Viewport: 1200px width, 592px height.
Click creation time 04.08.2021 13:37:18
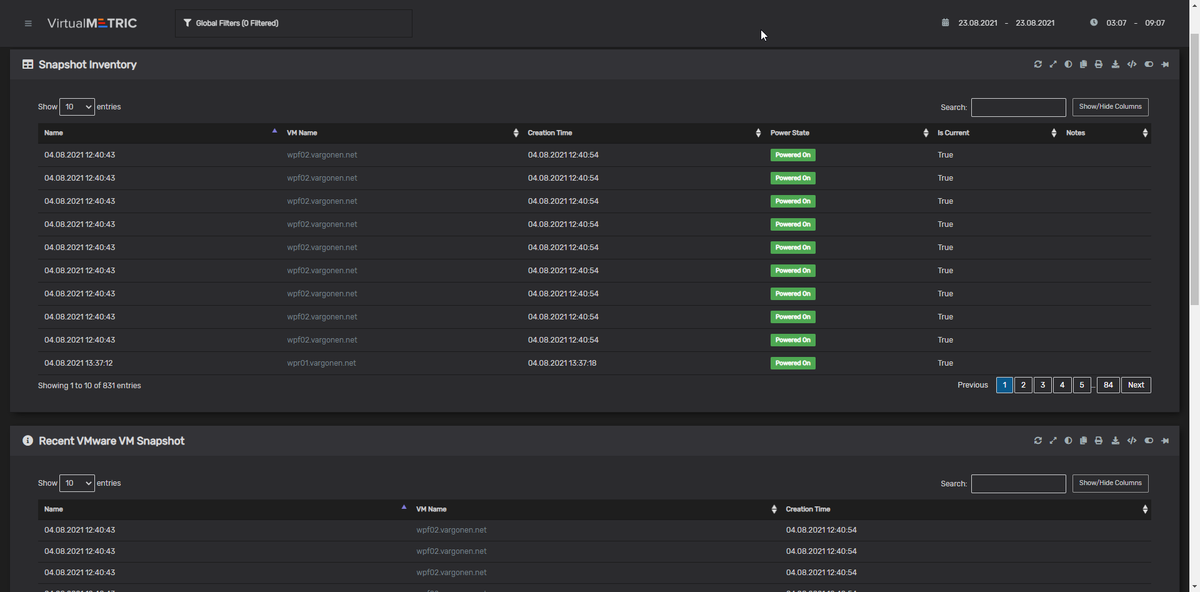click(x=562, y=363)
